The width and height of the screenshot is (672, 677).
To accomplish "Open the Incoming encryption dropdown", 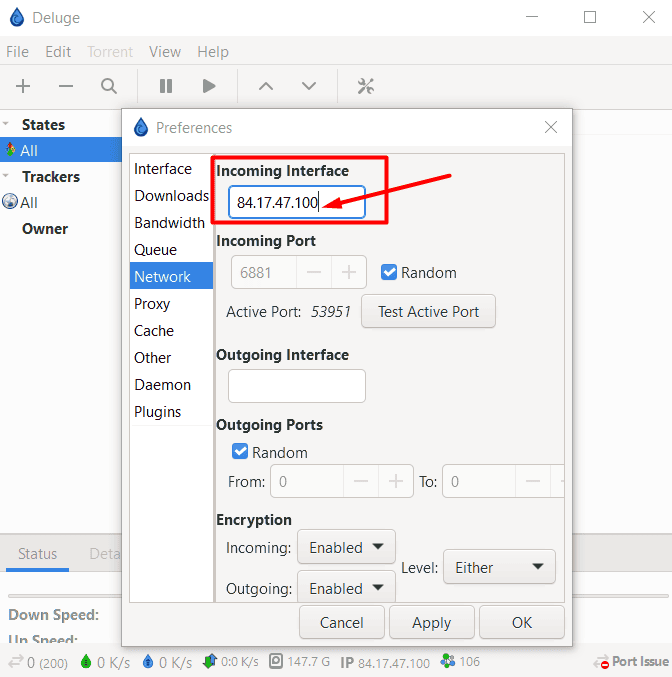I will 346,547.
